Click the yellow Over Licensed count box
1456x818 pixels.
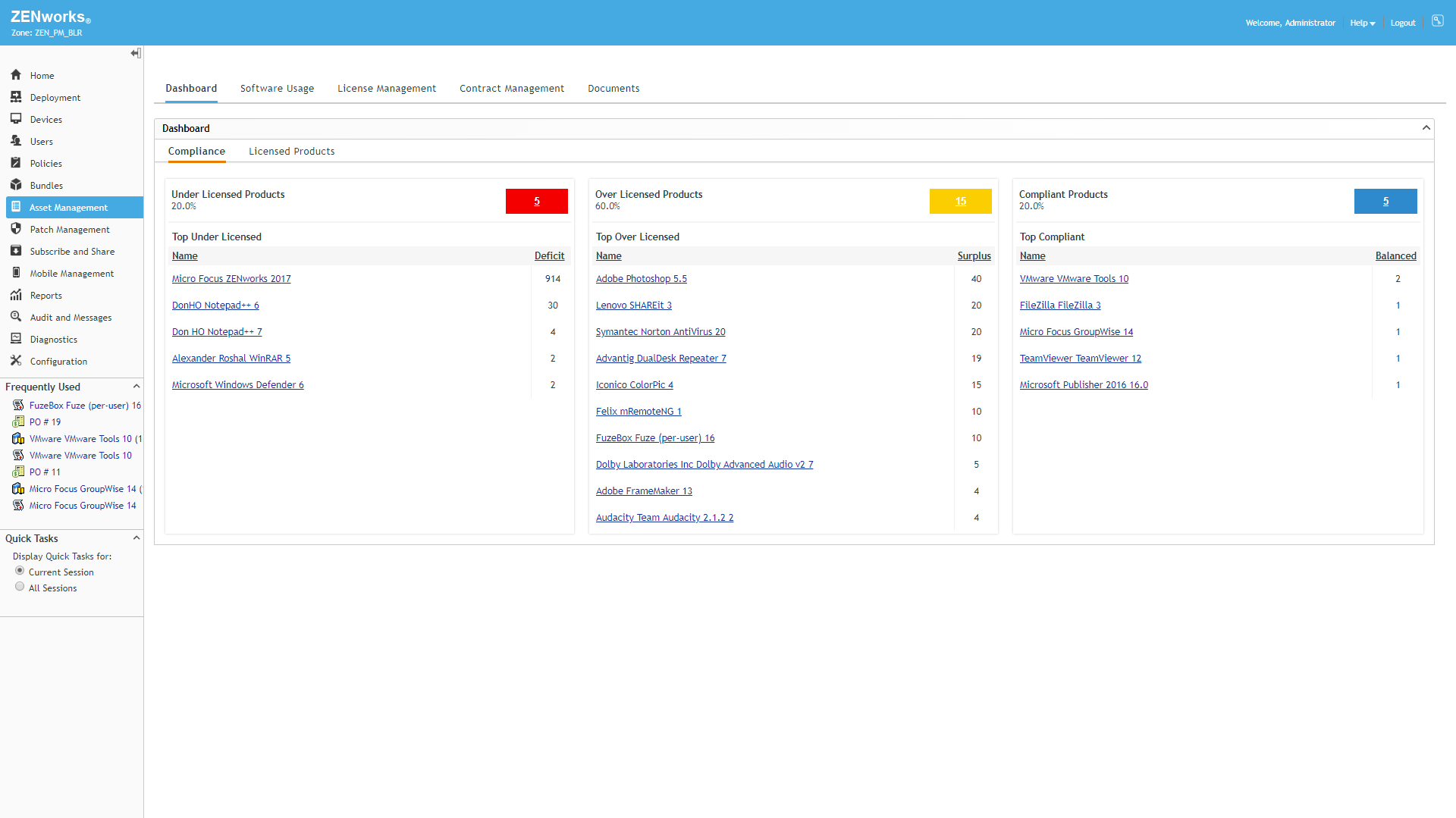(x=960, y=201)
